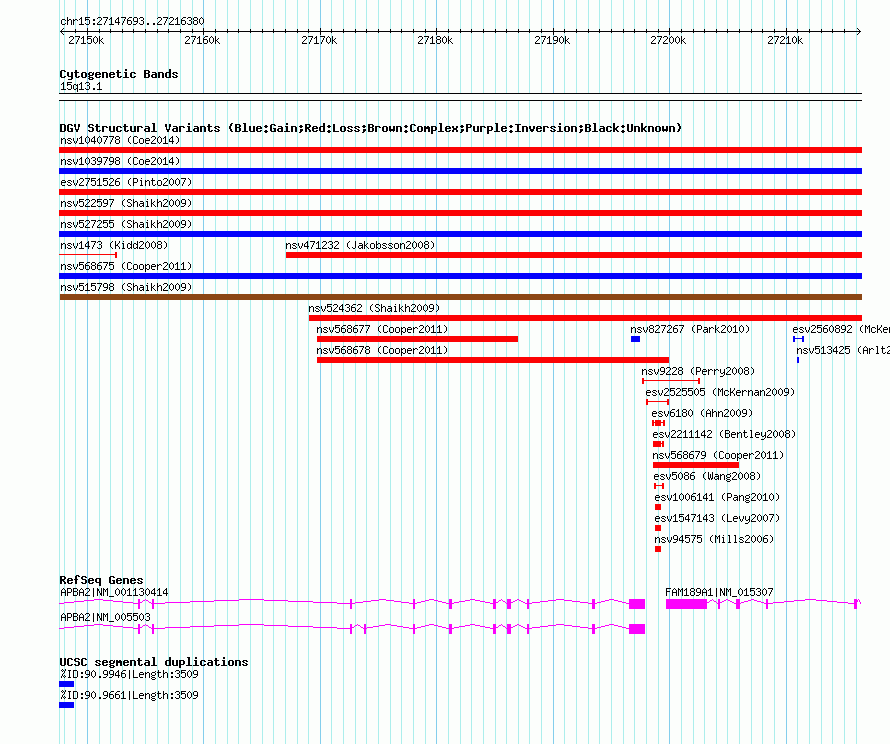Select the nsv568677 (Cooper2011) label
Screen dimensions: 890x744
[382, 329]
